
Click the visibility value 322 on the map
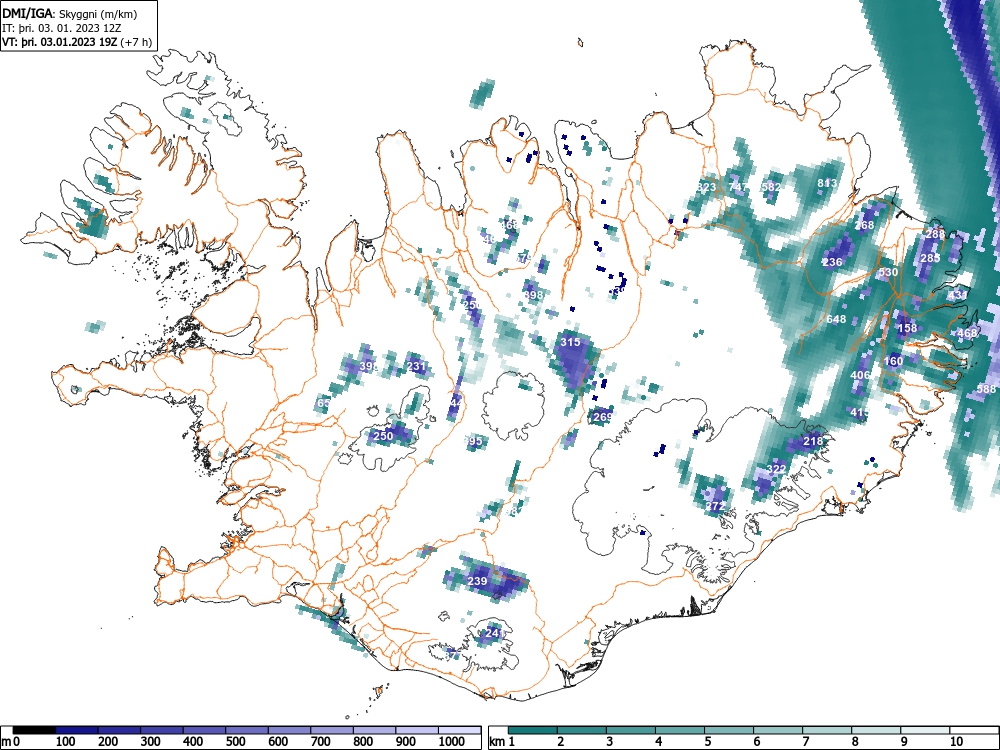tap(776, 469)
